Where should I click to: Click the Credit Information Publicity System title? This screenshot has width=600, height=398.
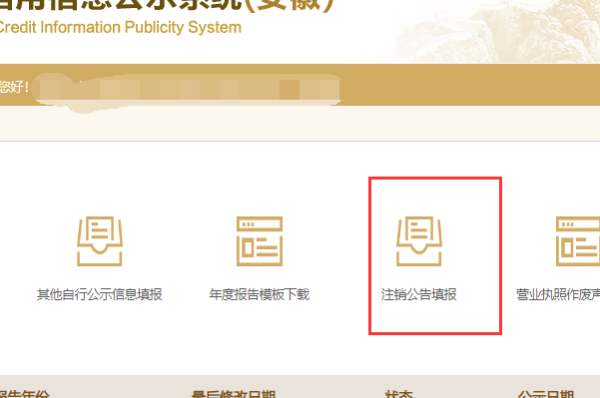coord(121,28)
